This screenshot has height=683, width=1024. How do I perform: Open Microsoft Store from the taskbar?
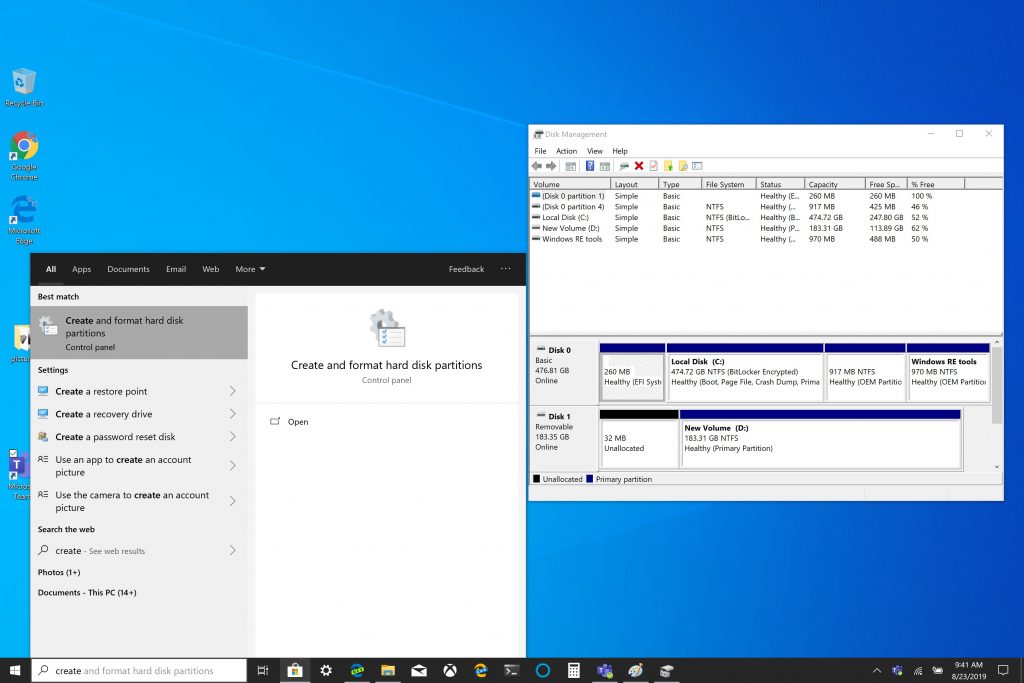pos(294,670)
